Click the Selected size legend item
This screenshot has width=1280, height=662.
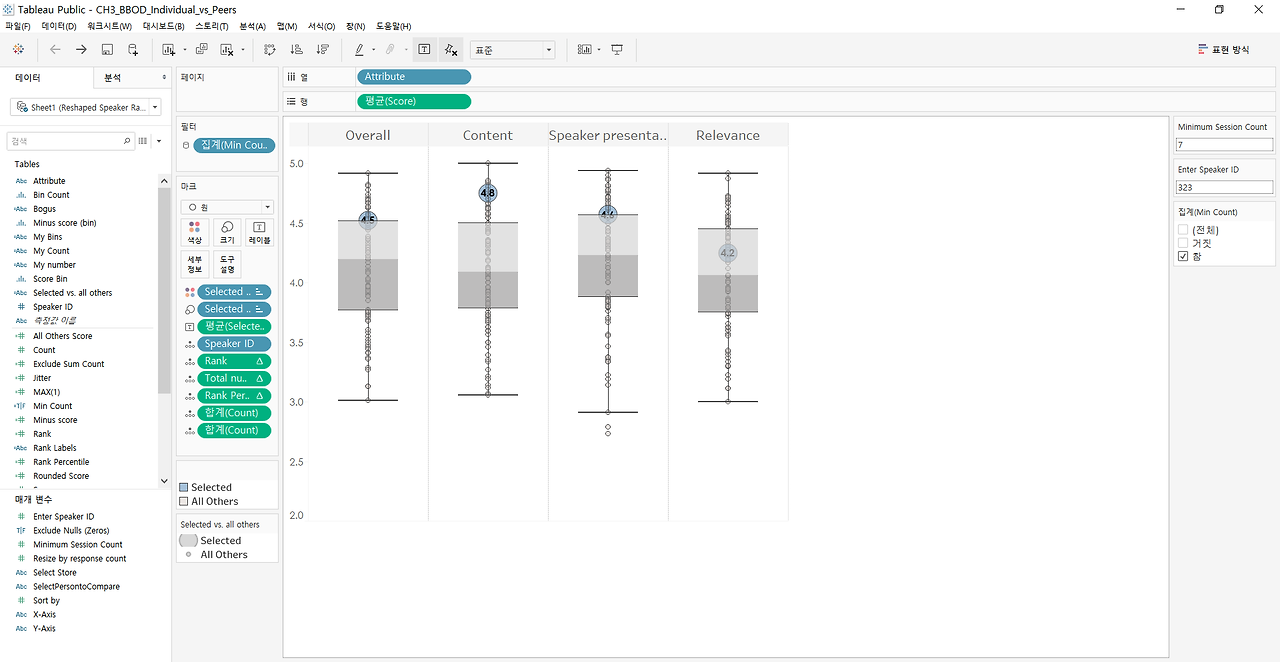211,540
